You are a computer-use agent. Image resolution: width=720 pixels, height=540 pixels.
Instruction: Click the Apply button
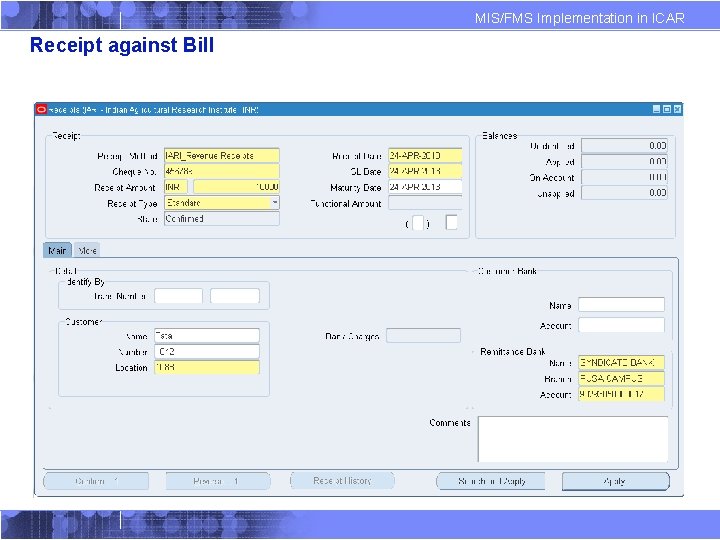click(x=616, y=481)
